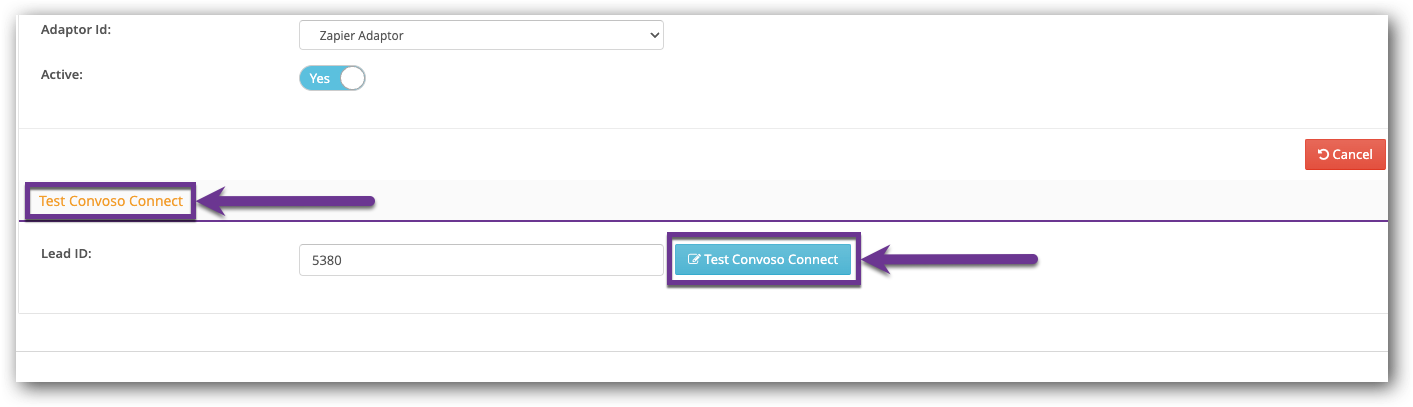Click the red Cancel button
The height and width of the screenshot is (407, 1413).
[x=1345, y=155]
